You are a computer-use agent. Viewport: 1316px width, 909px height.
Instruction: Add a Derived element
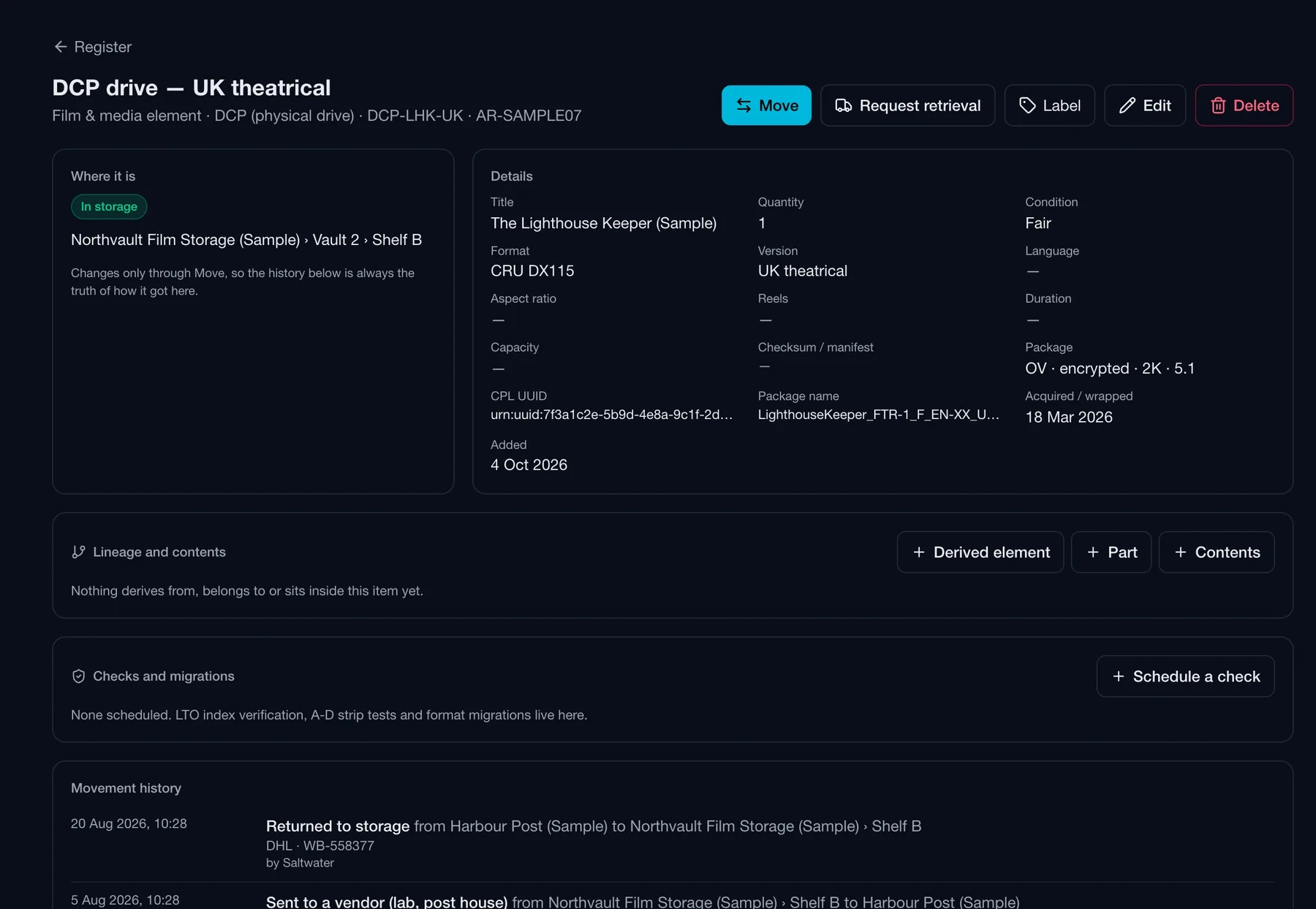tap(980, 552)
